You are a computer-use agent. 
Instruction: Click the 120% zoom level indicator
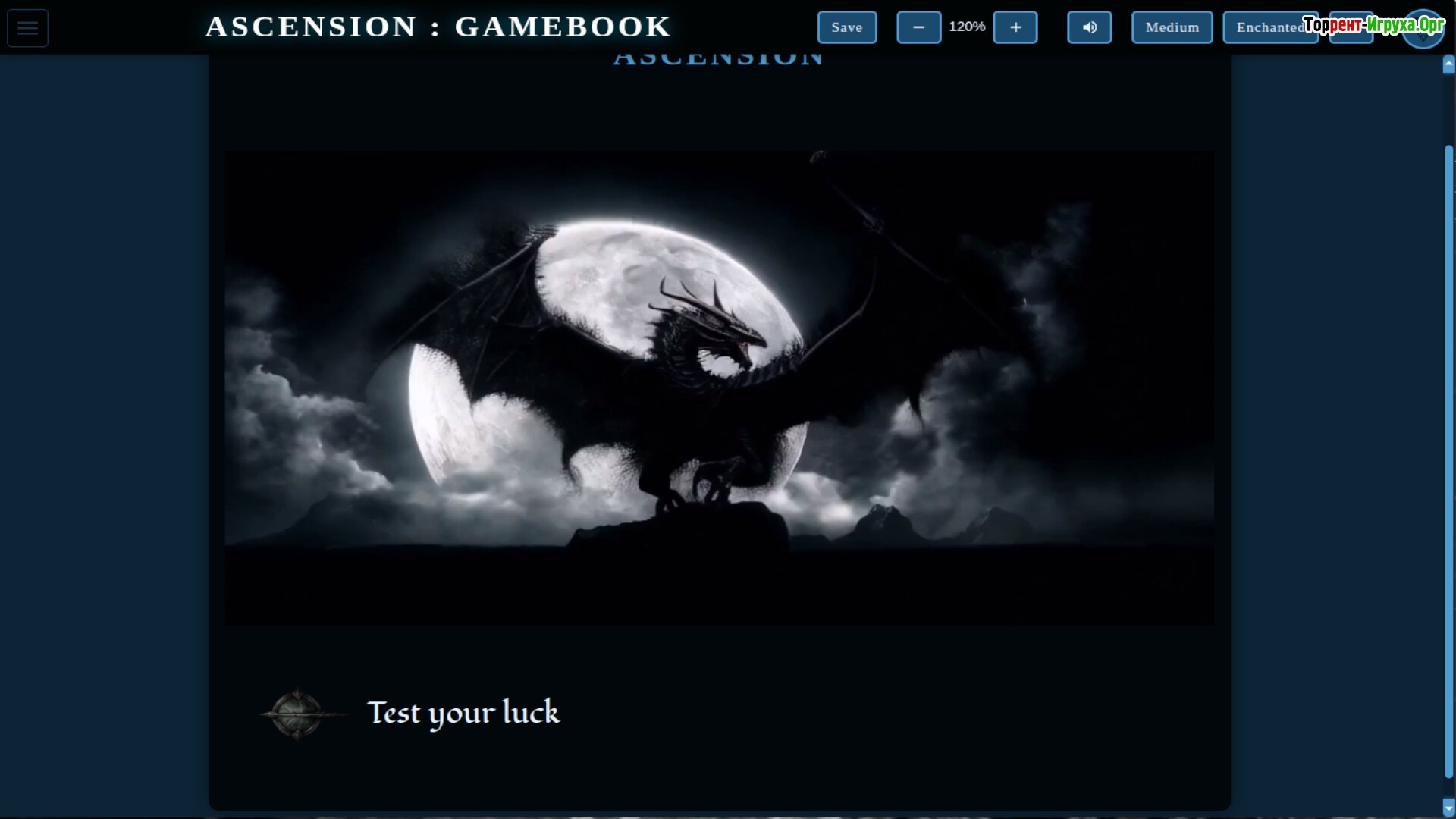[x=967, y=27]
